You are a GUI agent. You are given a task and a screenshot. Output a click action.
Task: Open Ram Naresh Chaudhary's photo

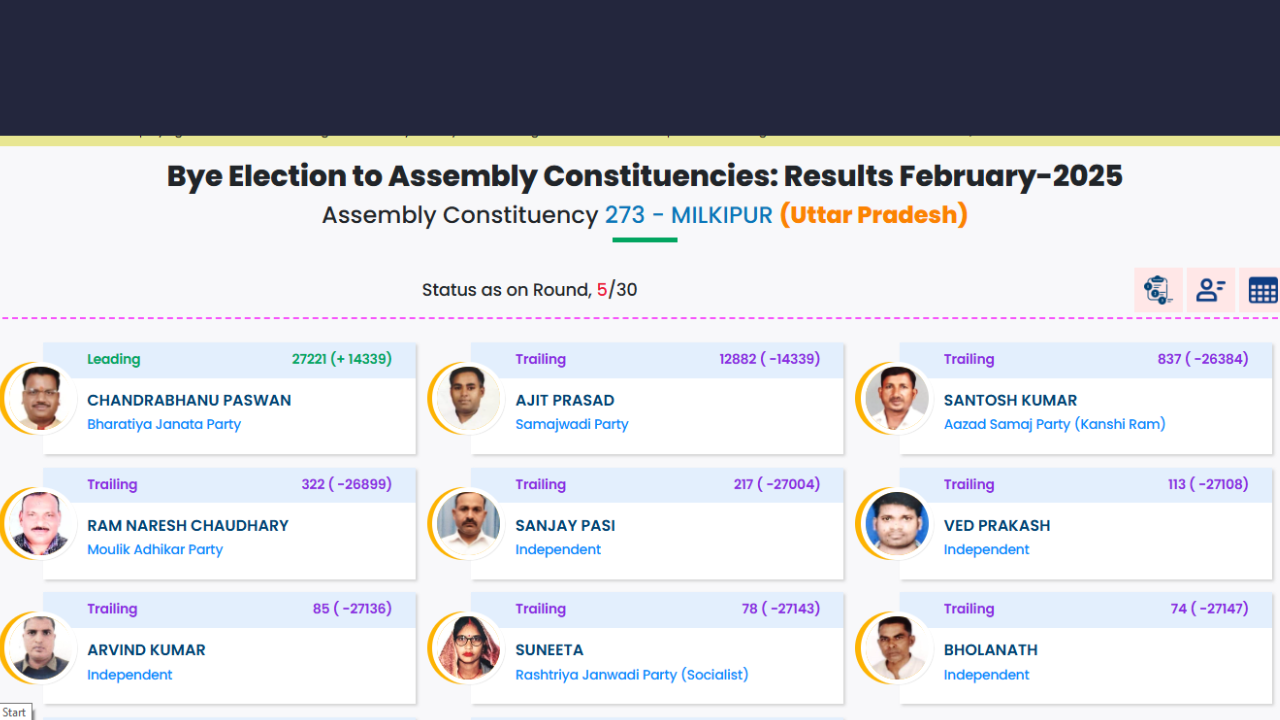point(40,523)
